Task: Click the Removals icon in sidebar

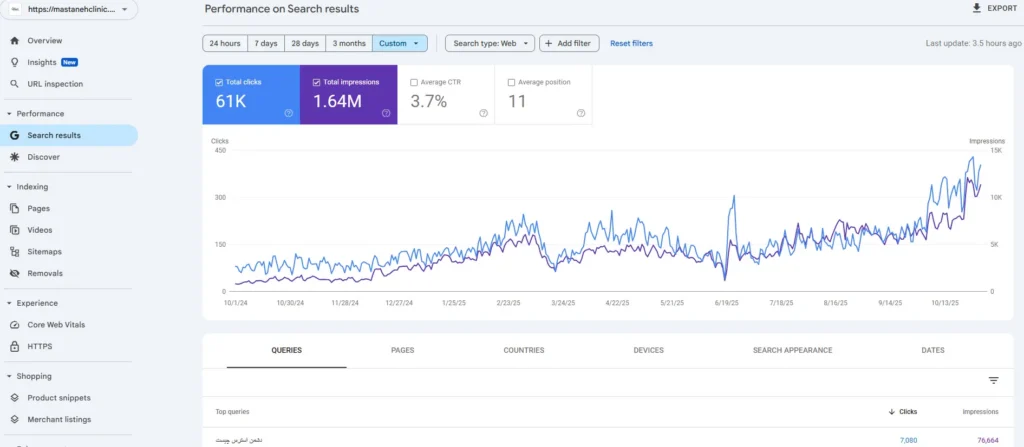Action: tap(14, 273)
